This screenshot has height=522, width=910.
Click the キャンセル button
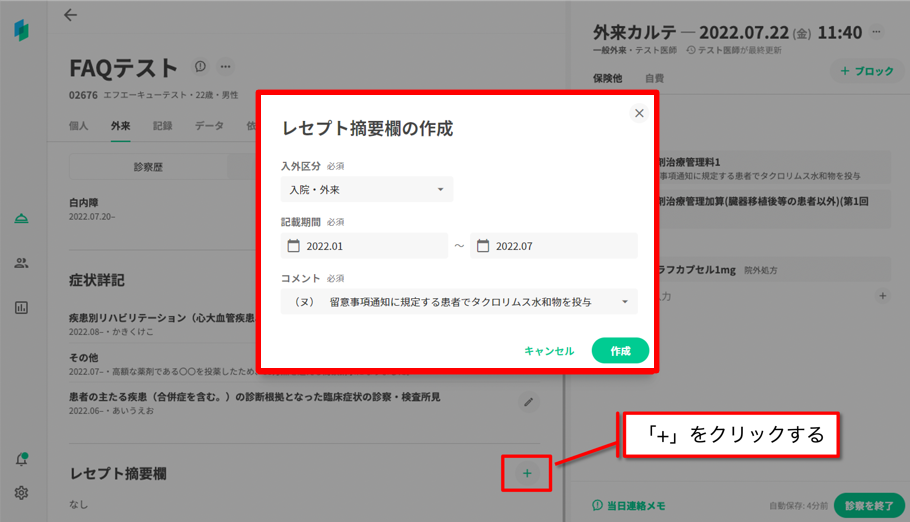(549, 351)
